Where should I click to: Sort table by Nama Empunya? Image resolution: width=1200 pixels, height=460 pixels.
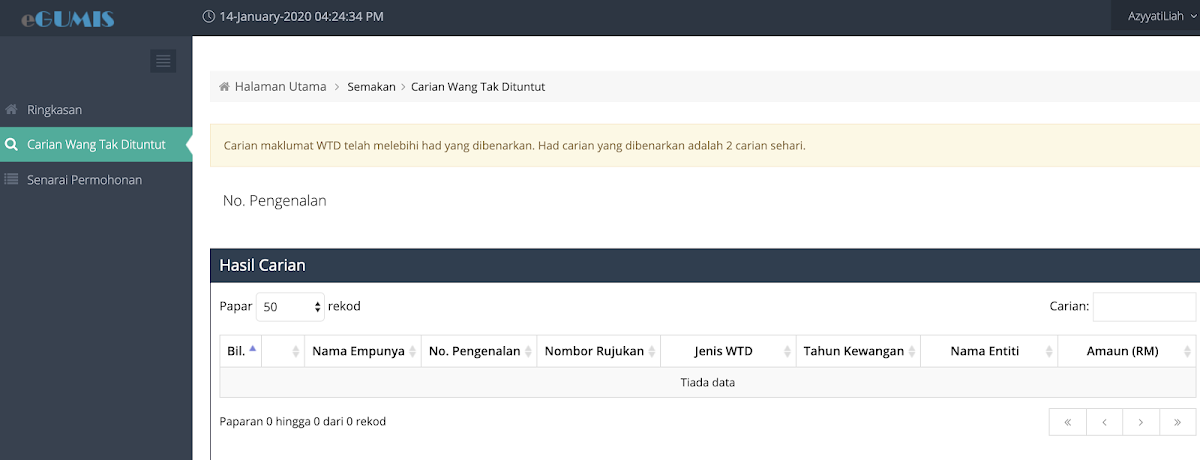[363, 351]
